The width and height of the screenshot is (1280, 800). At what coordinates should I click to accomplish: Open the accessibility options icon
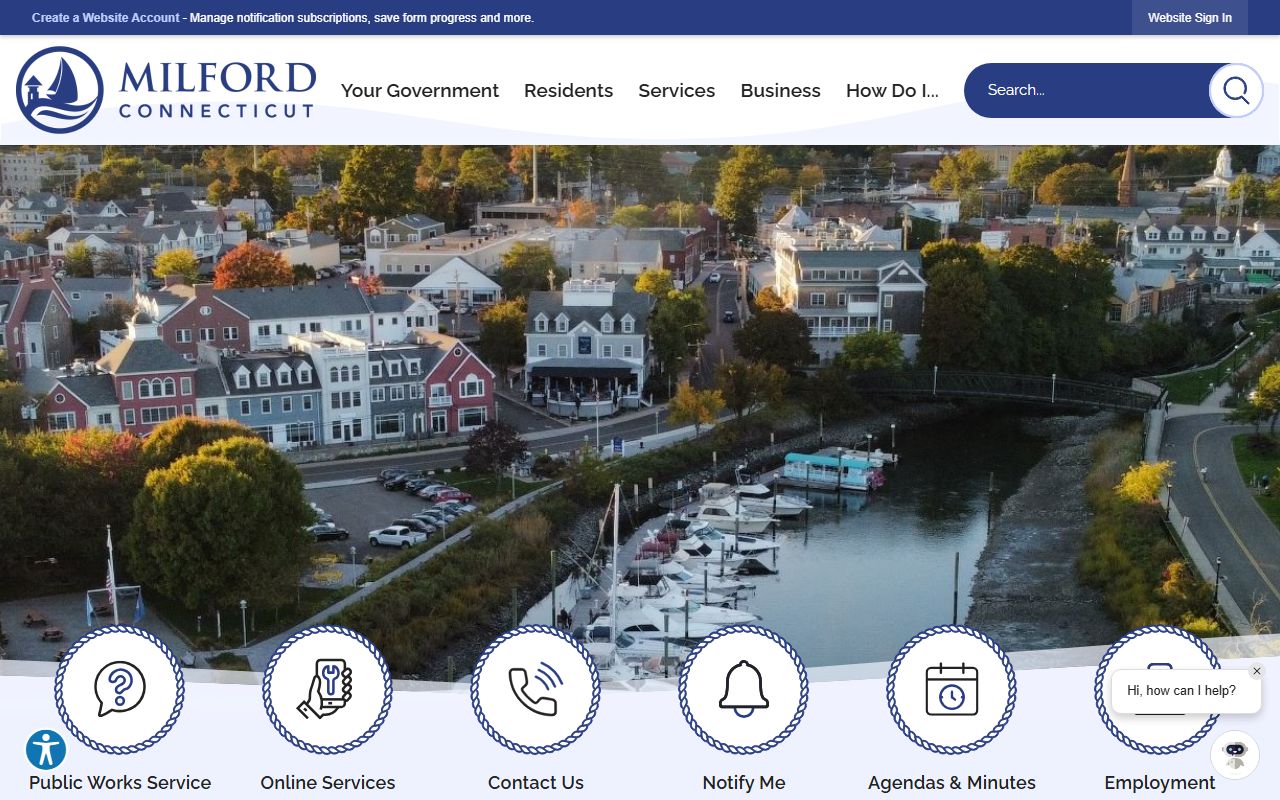(46, 750)
